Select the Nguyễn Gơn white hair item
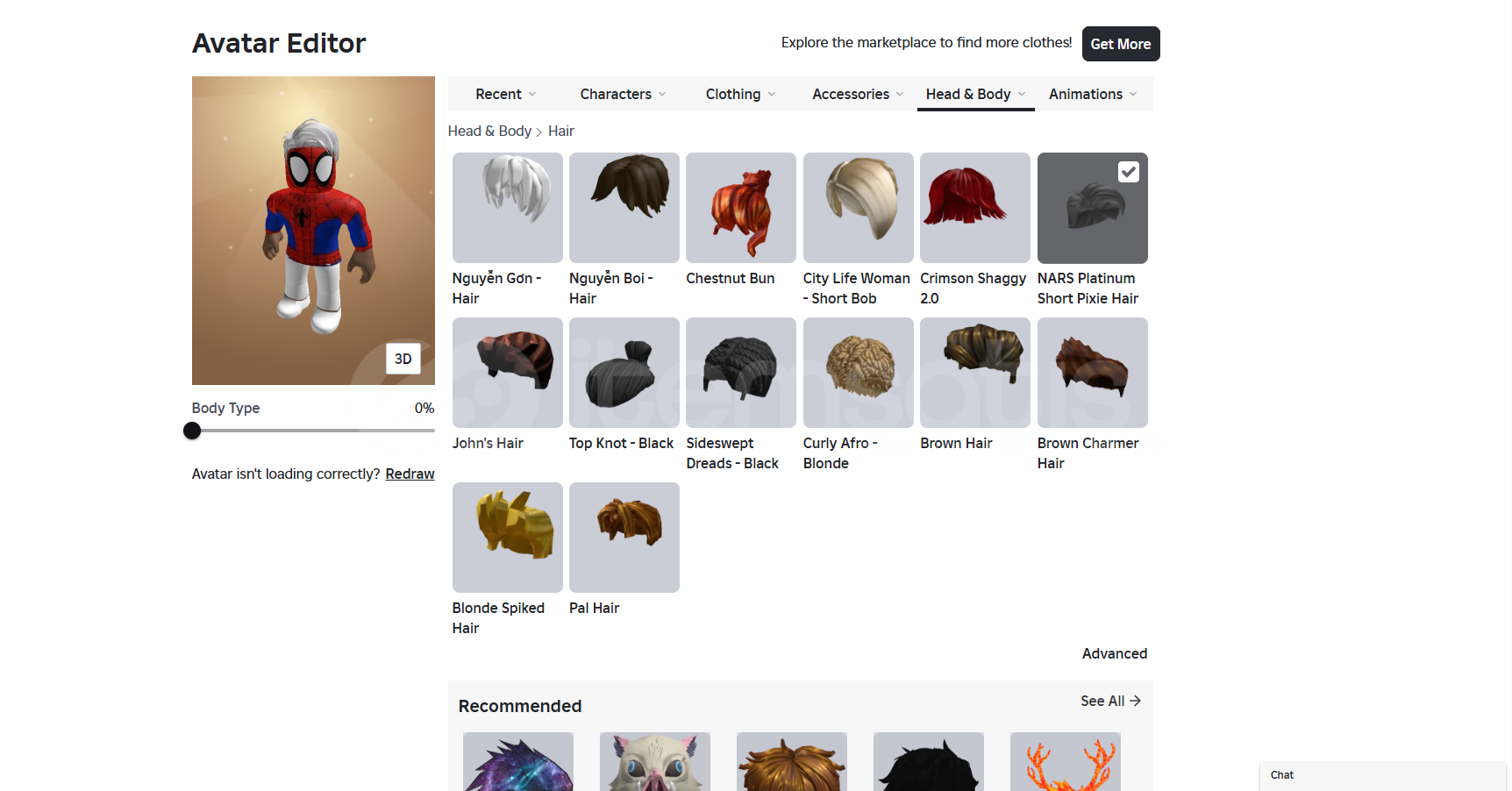This screenshot has height=791, width=1512. click(507, 208)
